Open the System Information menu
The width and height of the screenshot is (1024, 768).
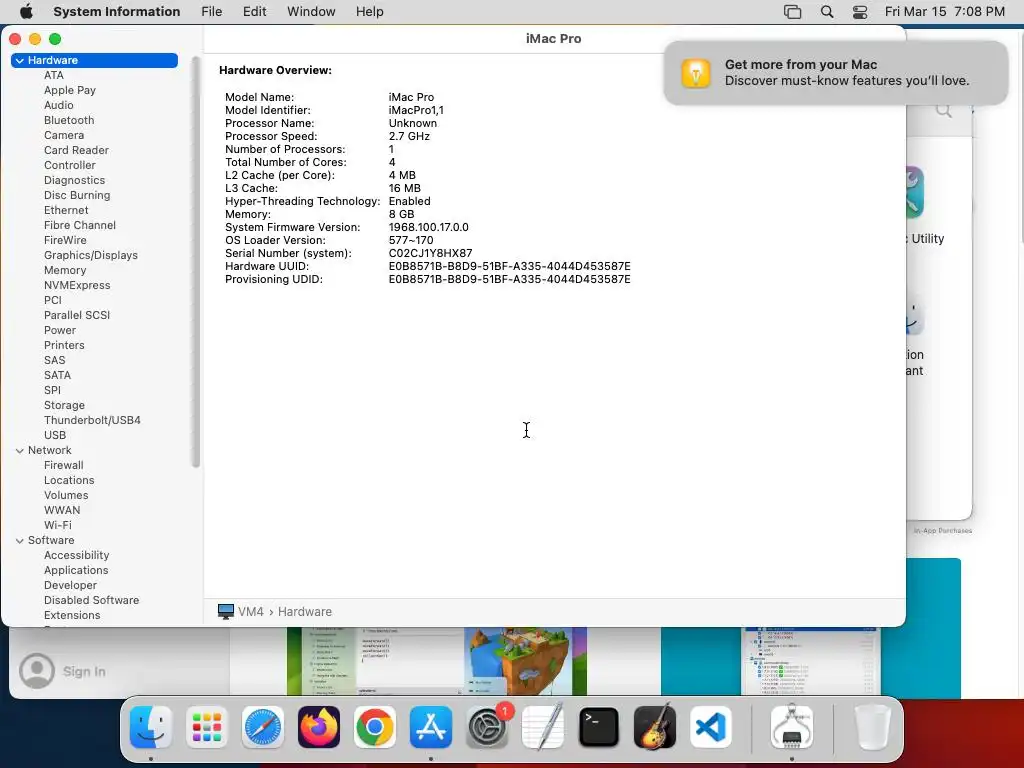(x=117, y=12)
